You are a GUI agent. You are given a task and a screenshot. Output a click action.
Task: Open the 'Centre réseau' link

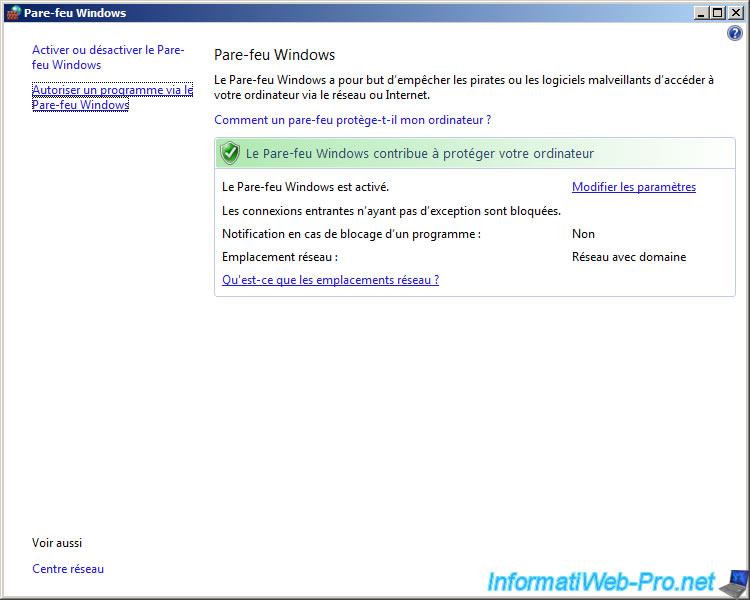[x=68, y=568]
